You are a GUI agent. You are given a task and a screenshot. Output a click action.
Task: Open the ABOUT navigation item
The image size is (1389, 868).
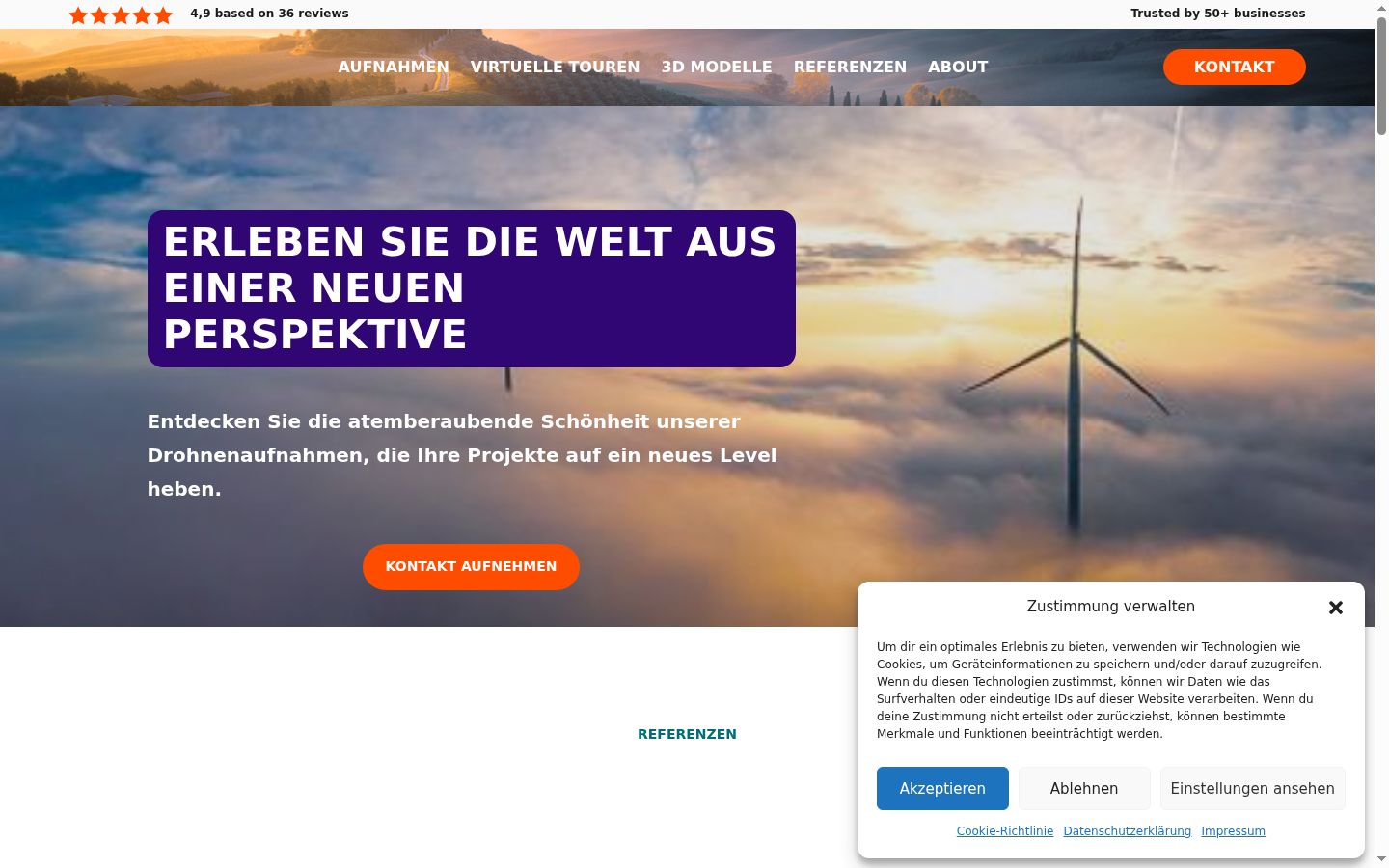click(958, 67)
